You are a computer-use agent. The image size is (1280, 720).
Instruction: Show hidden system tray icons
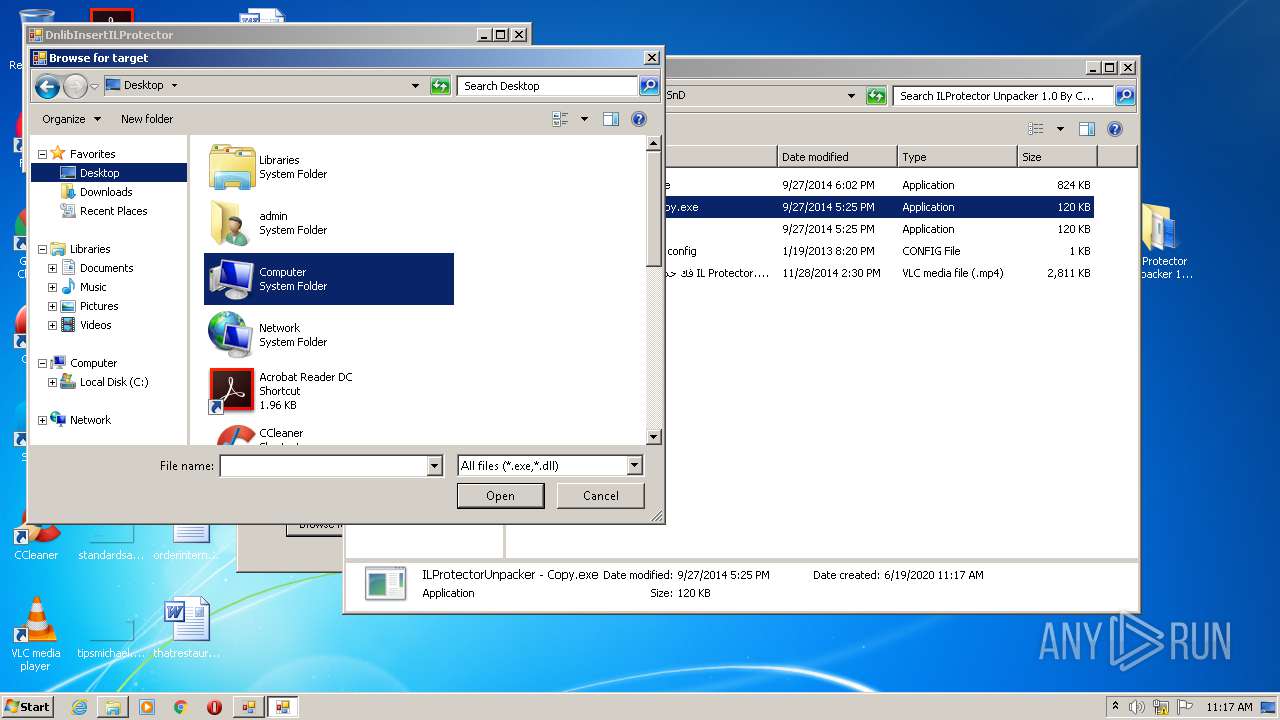click(1115, 707)
